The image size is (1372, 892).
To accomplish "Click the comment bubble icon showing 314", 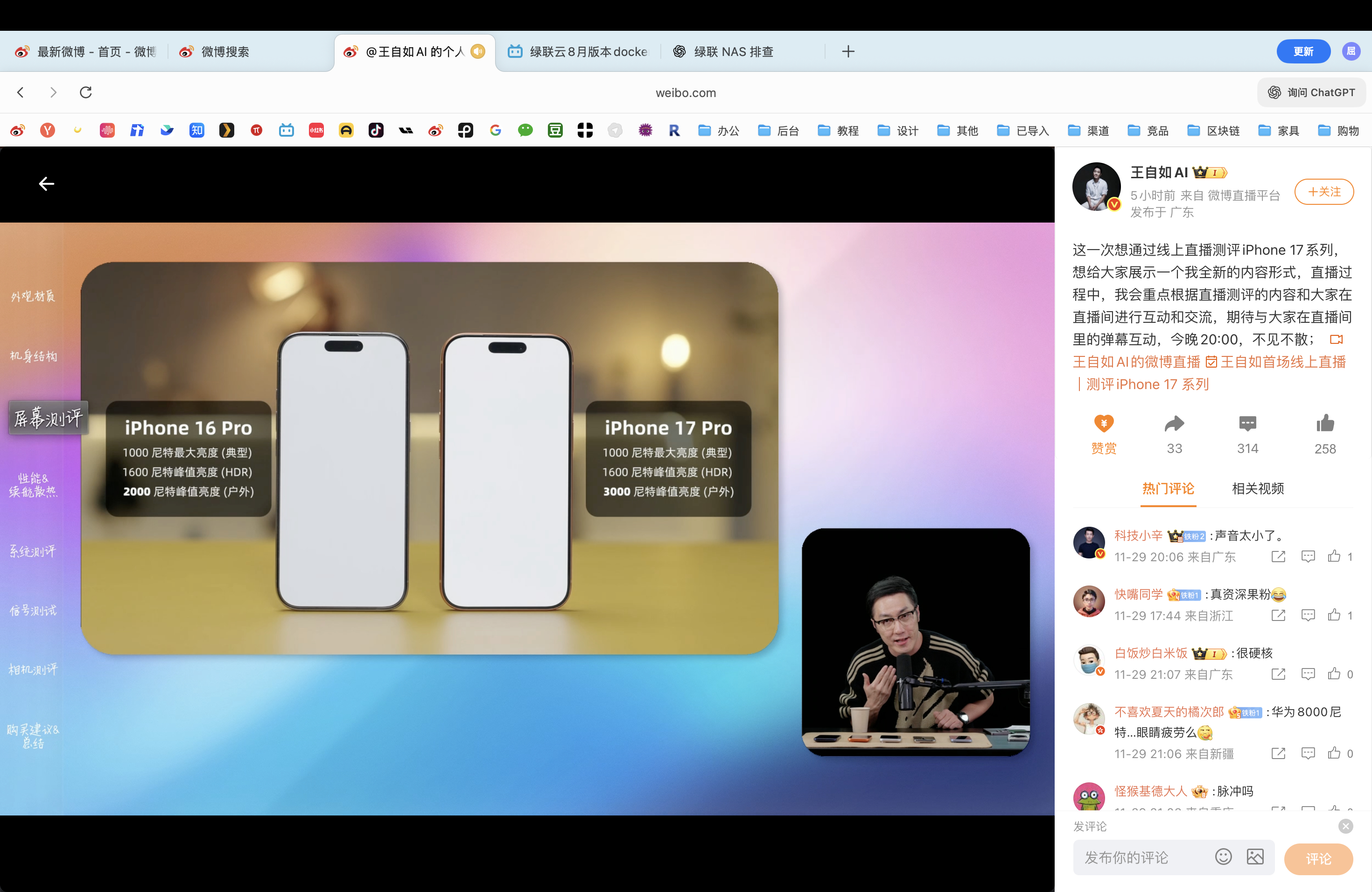I will point(1247,424).
